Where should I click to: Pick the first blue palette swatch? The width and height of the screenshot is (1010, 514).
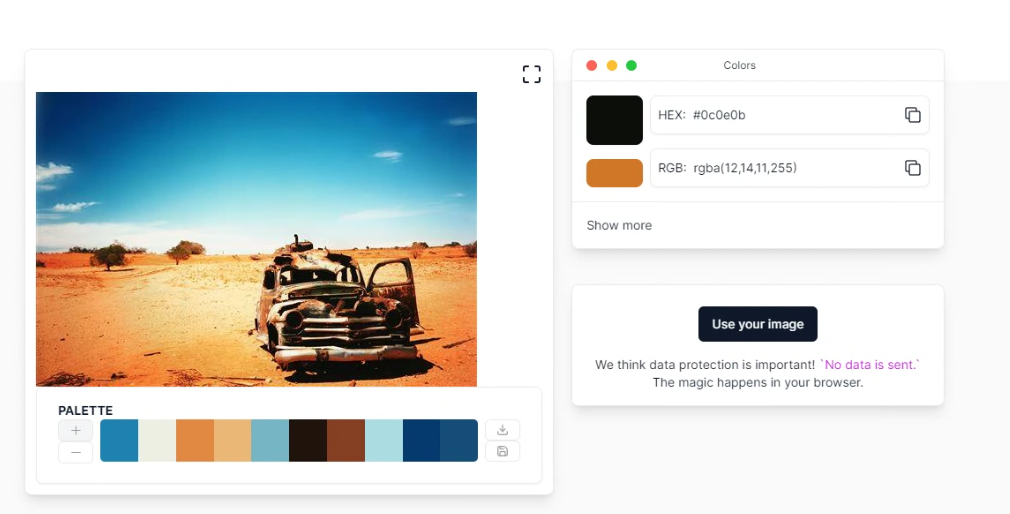click(x=119, y=441)
